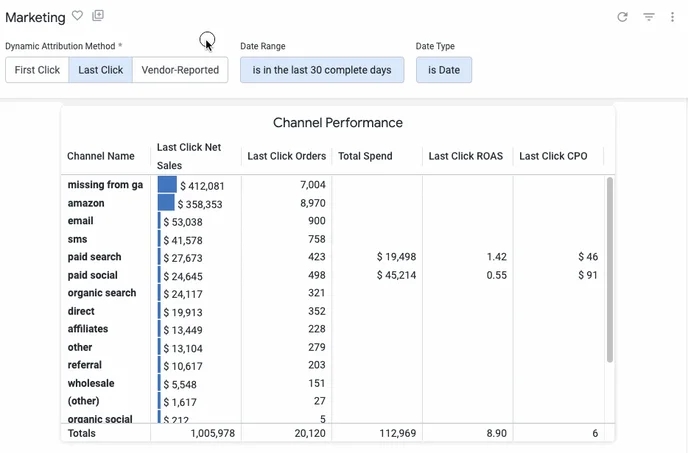688x453 pixels.
Task: Open the three-dot dashboard actions menu
Action: (672, 17)
